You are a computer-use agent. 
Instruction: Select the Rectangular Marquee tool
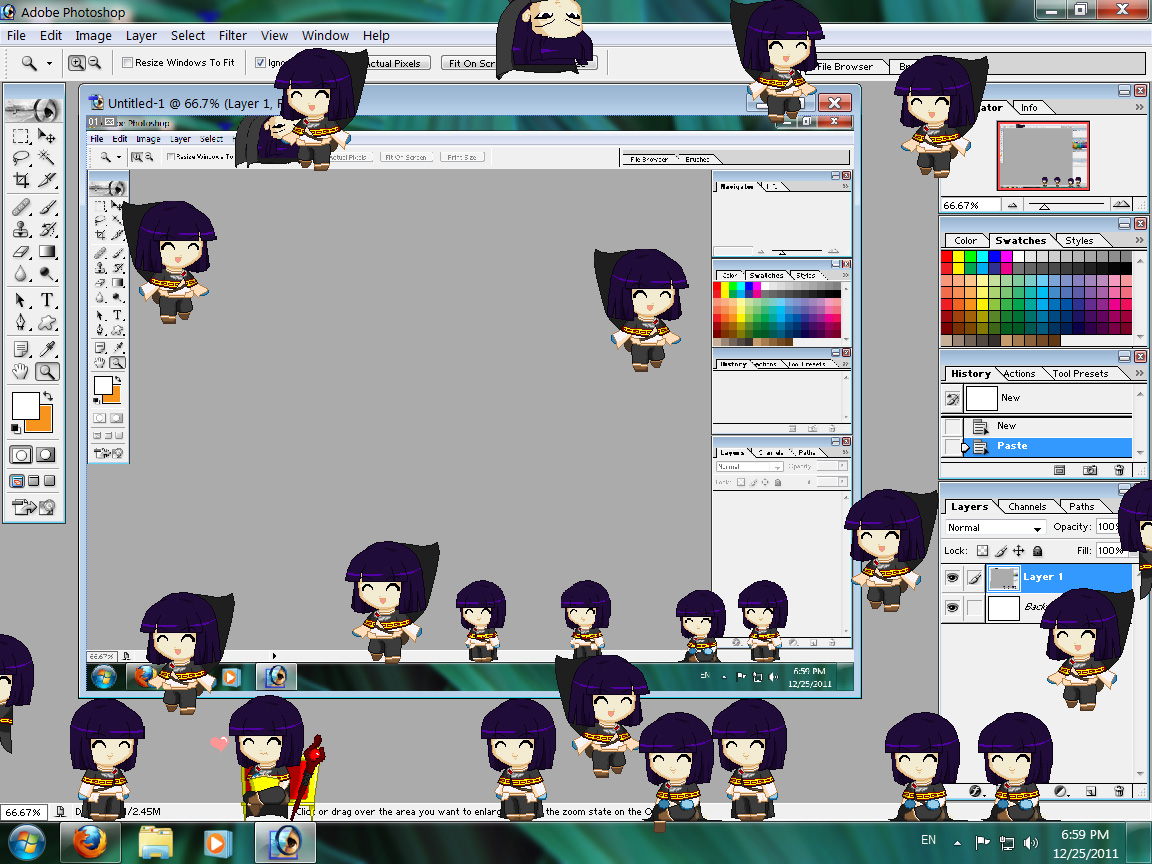coord(21,136)
